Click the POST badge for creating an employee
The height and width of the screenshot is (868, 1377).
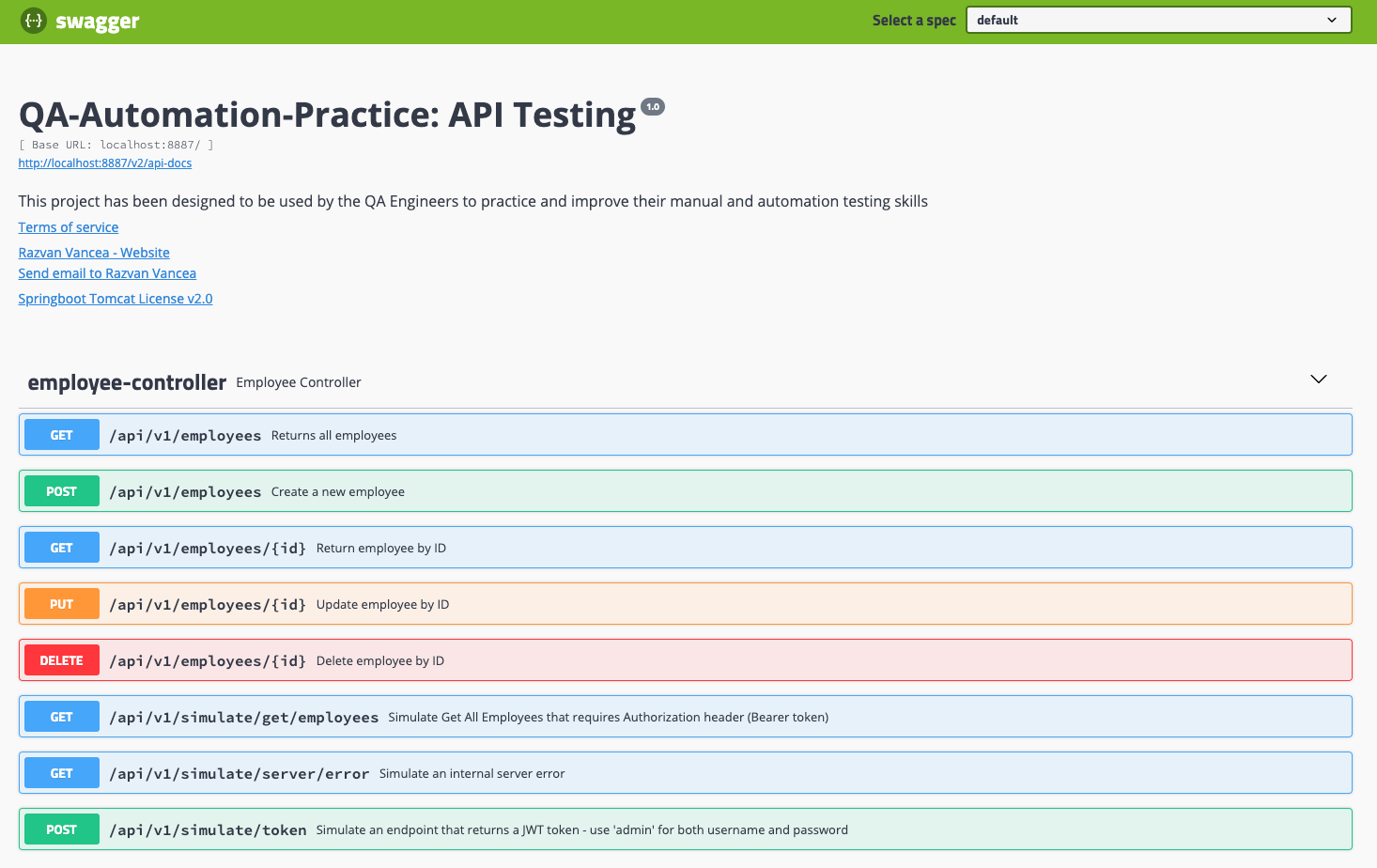coord(61,490)
